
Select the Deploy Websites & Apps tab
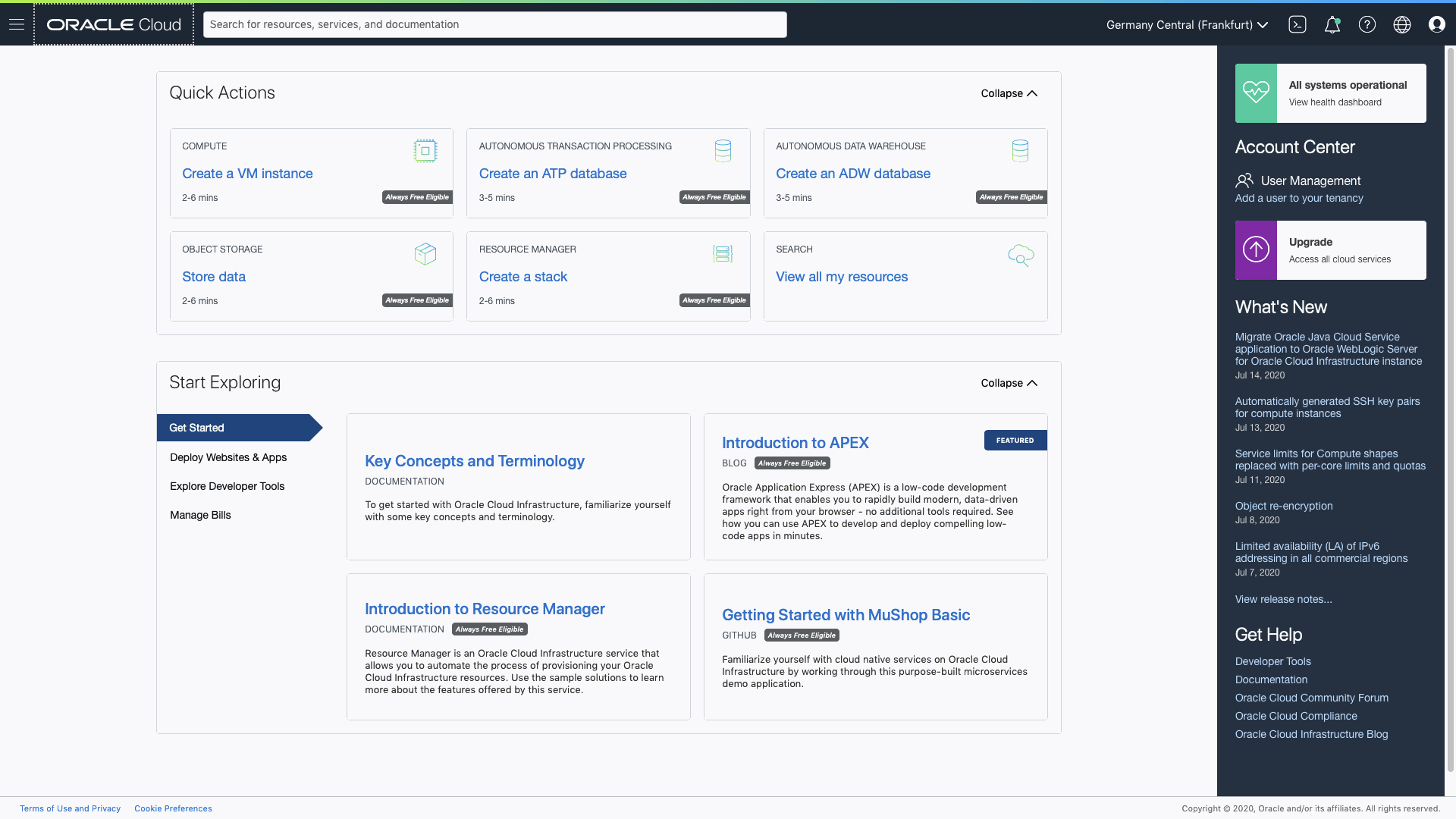[x=228, y=457]
